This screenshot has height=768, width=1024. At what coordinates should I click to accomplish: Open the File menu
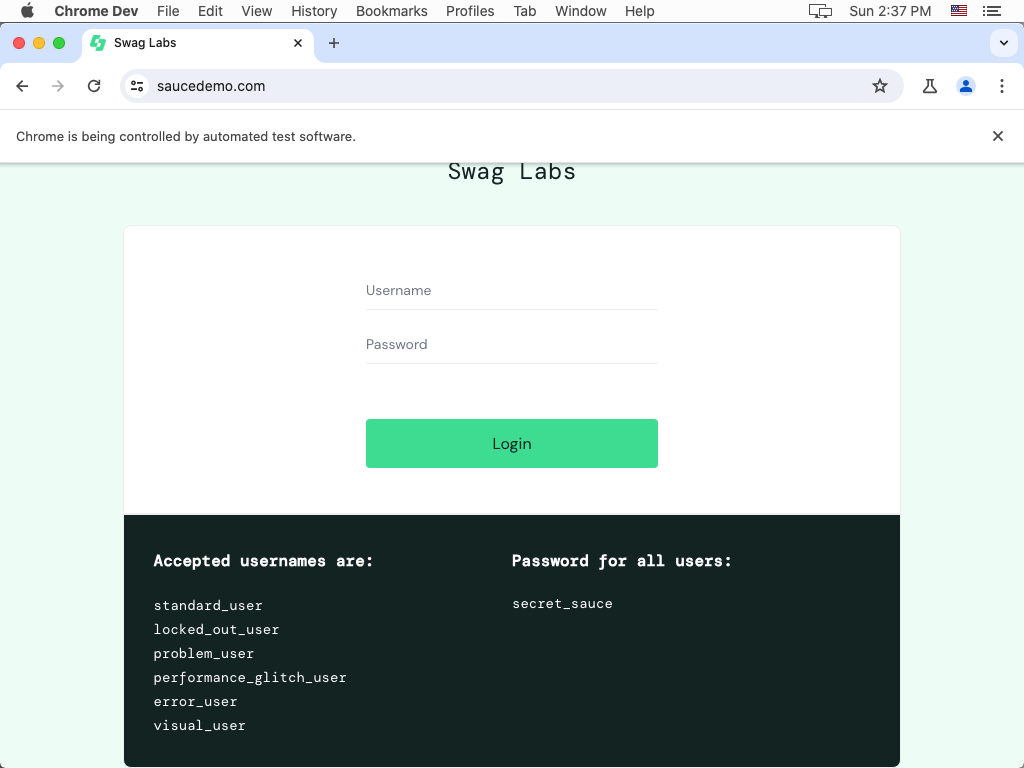(168, 11)
